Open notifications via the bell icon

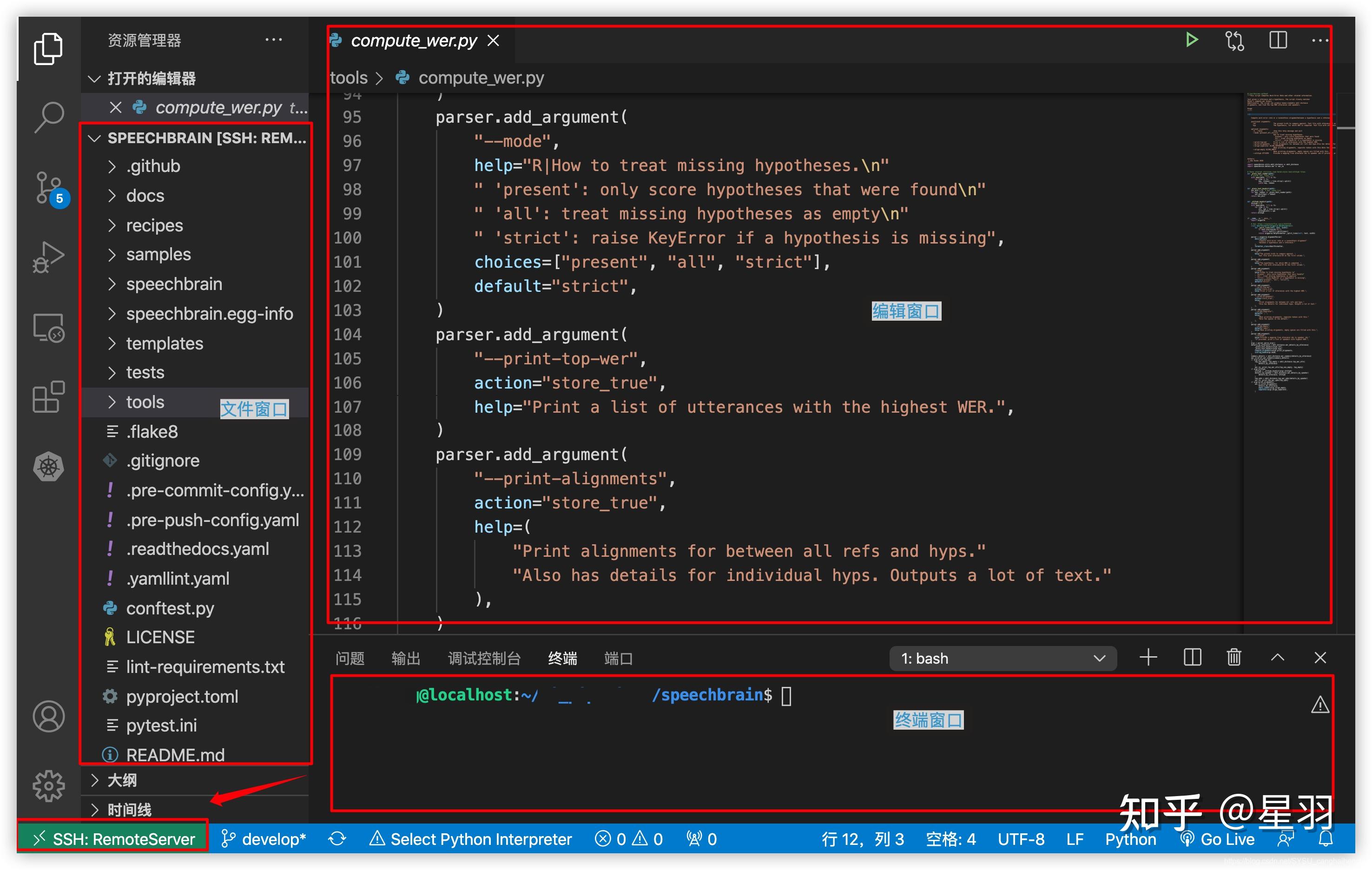(x=1325, y=839)
